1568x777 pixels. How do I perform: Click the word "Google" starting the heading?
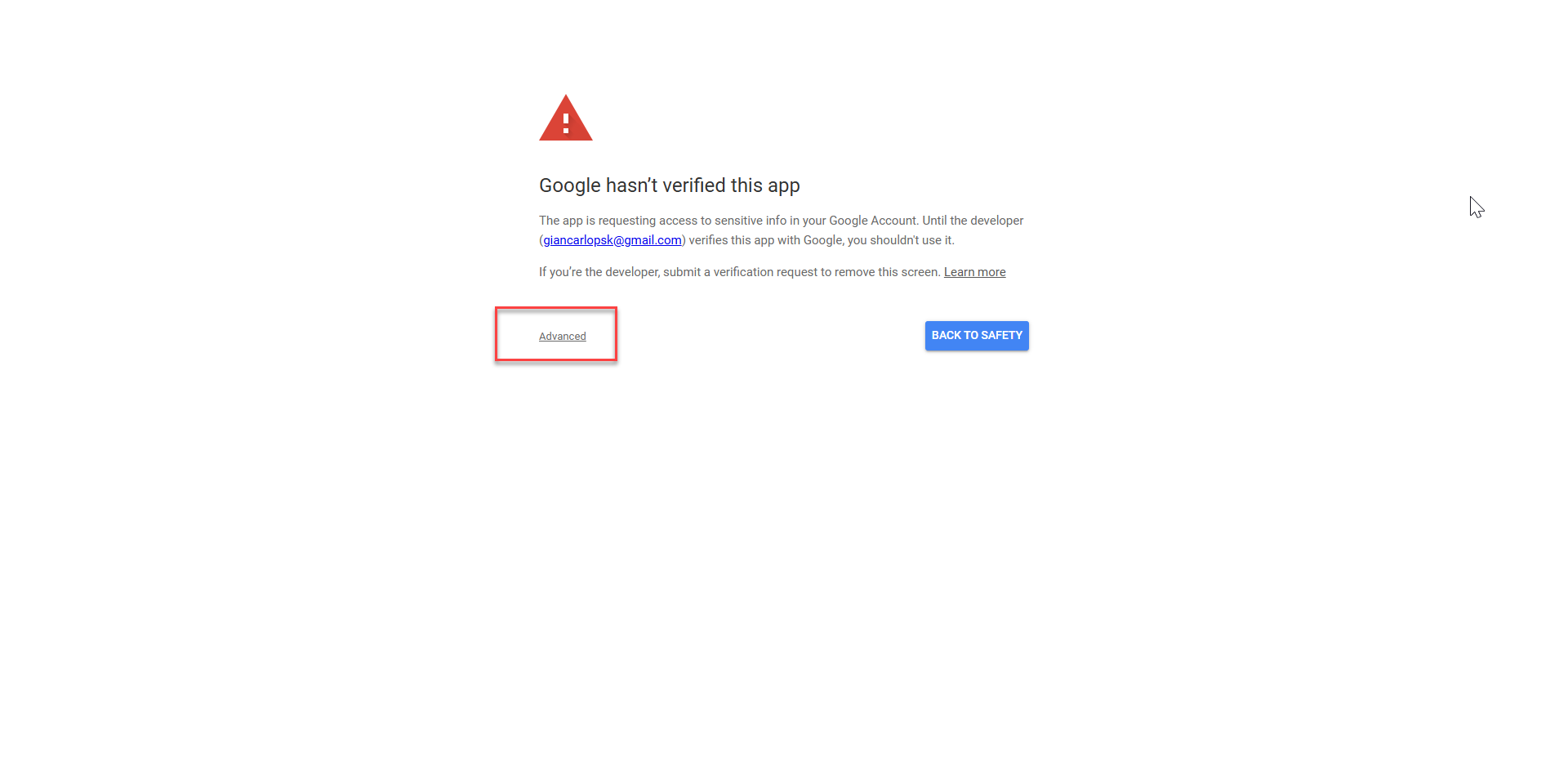[569, 185]
